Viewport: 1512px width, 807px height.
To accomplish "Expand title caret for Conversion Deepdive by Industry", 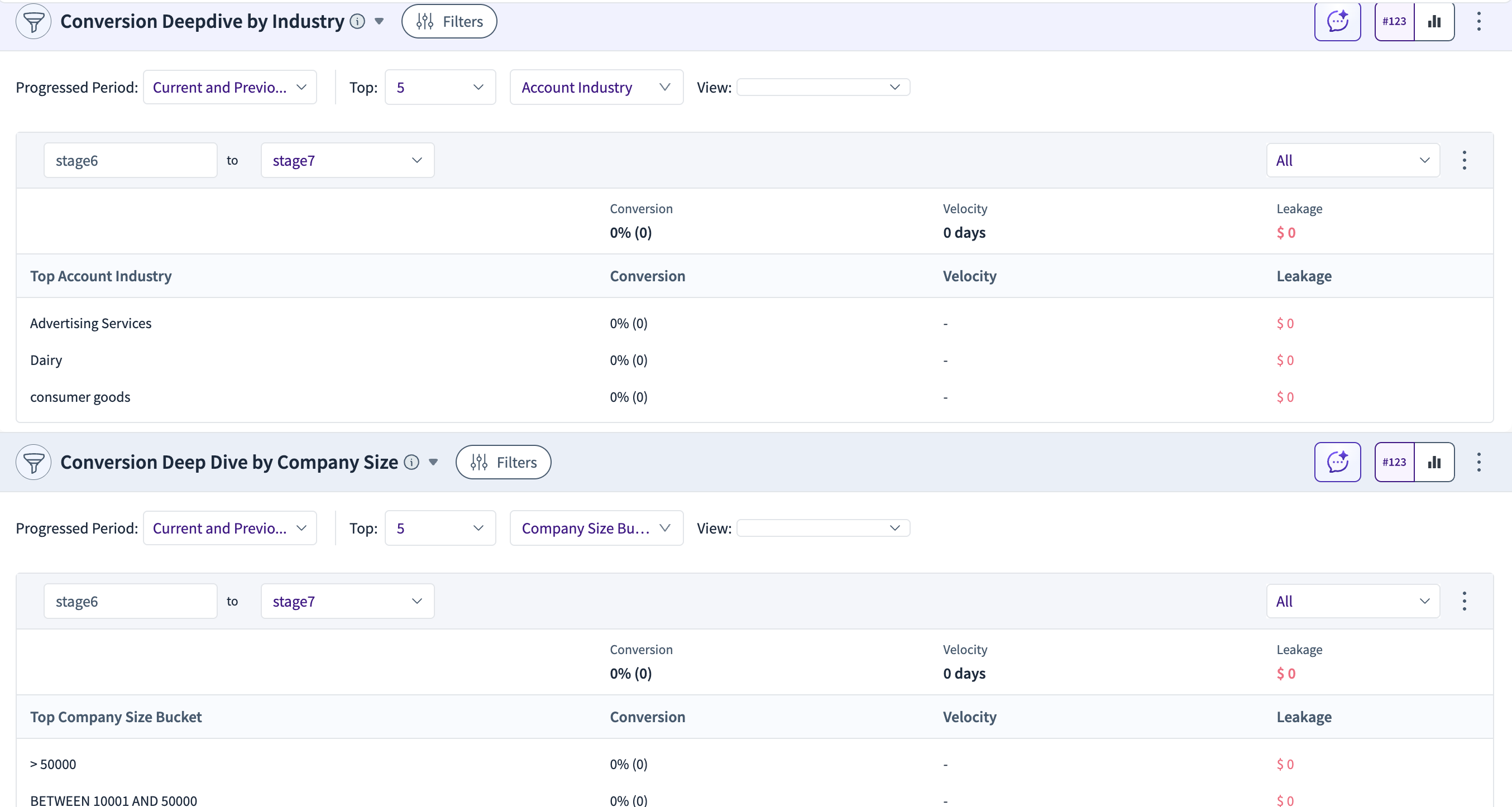I will 379,22.
